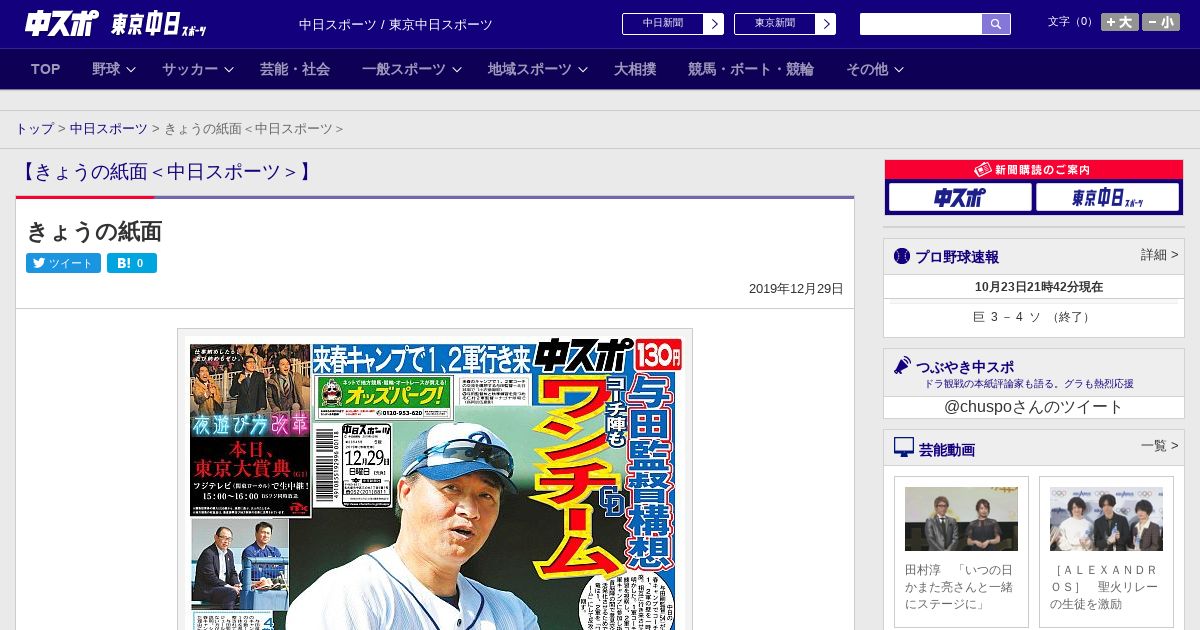Open ALEXANDROS video thumbnail
Viewport: 1200px width, 630px height.
tap(1106, 519)
